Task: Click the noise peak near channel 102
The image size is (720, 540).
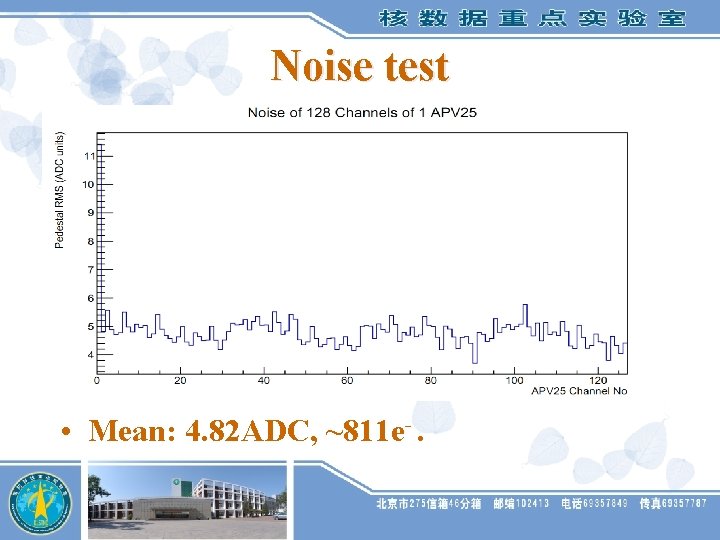Action: [x=525, y=305]
